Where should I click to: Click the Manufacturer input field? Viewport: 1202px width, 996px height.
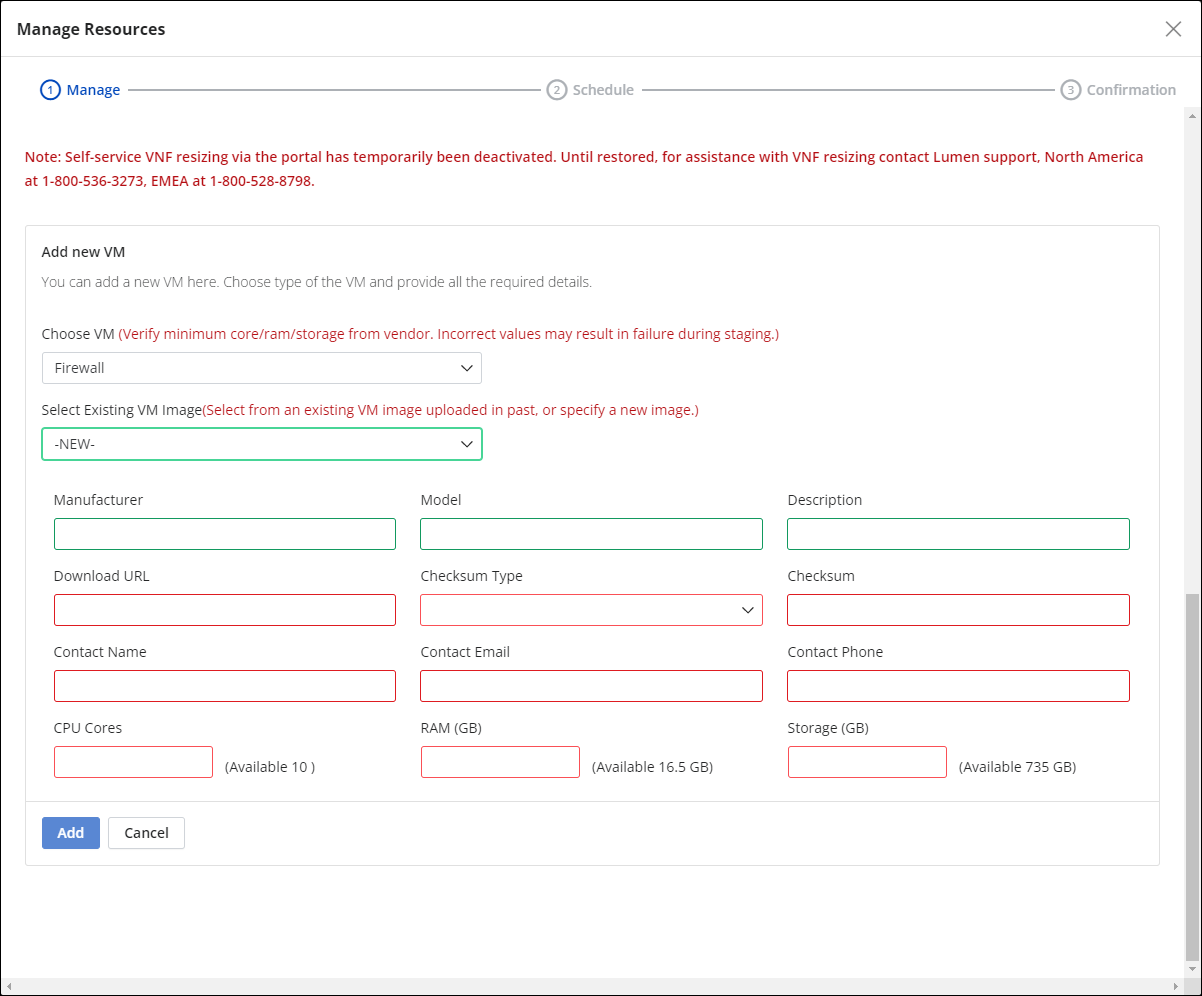click(225, 534)
